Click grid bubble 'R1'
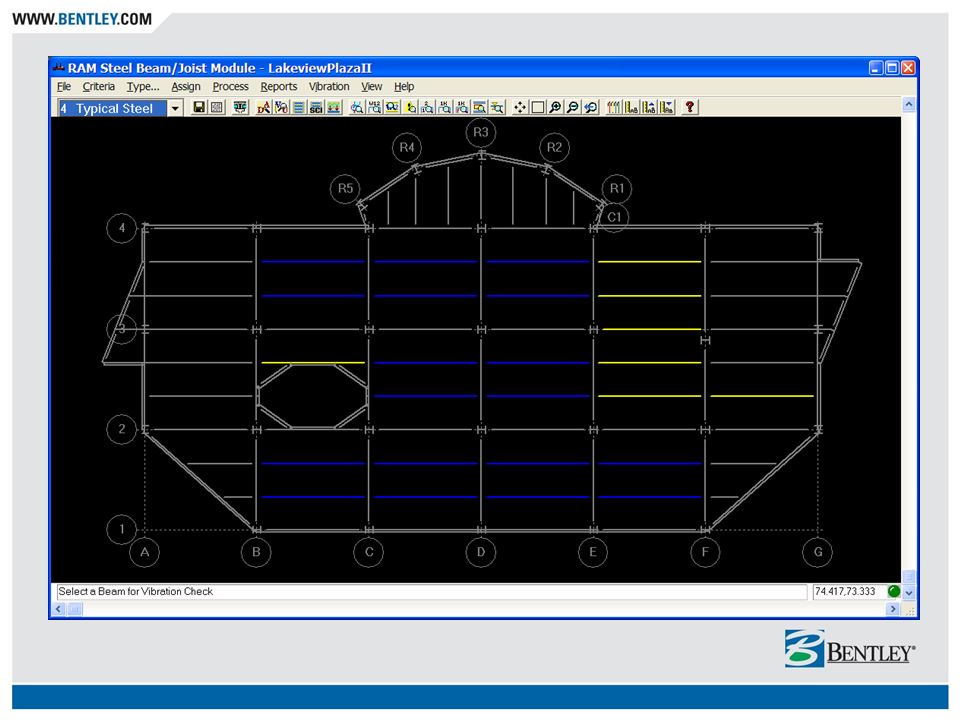960x720 pixels. tap(617, 189)
